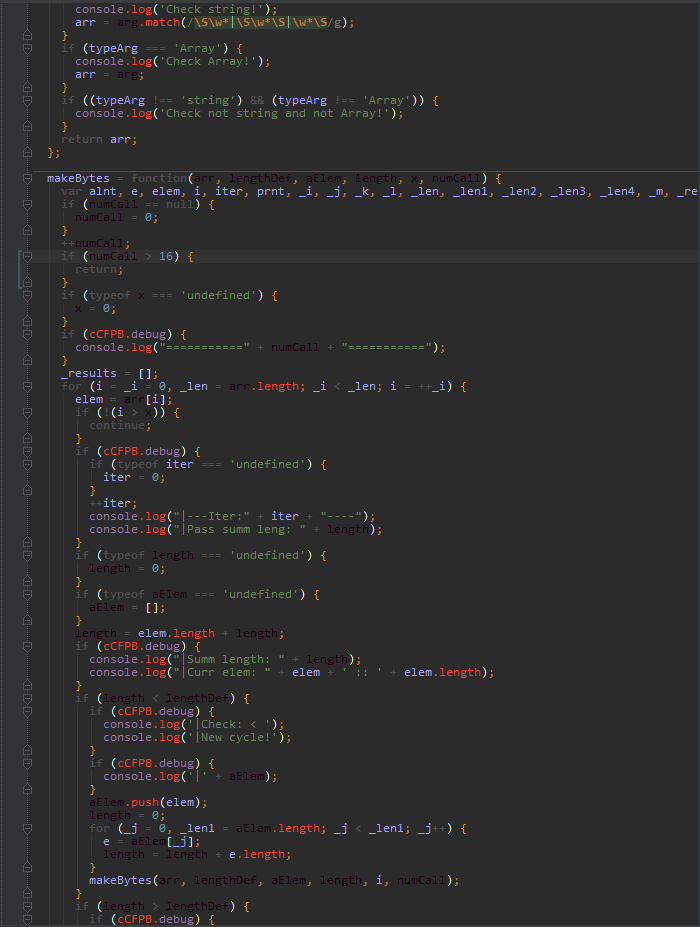Fold the typeArg !== 'string' if block
Image resolution: width=700 pixels, height=927 pixels.
pos(27,100)
